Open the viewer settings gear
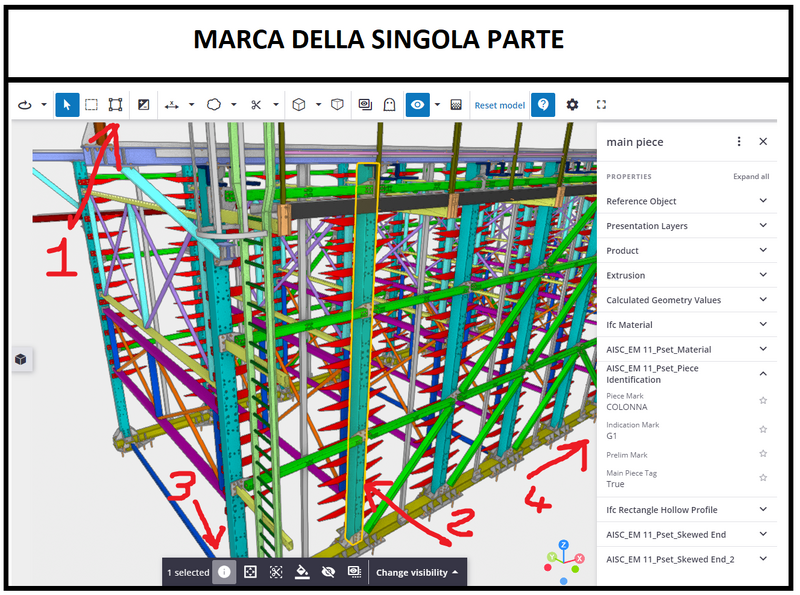Viewport: 800px width, 595px height. pos(572,105)
